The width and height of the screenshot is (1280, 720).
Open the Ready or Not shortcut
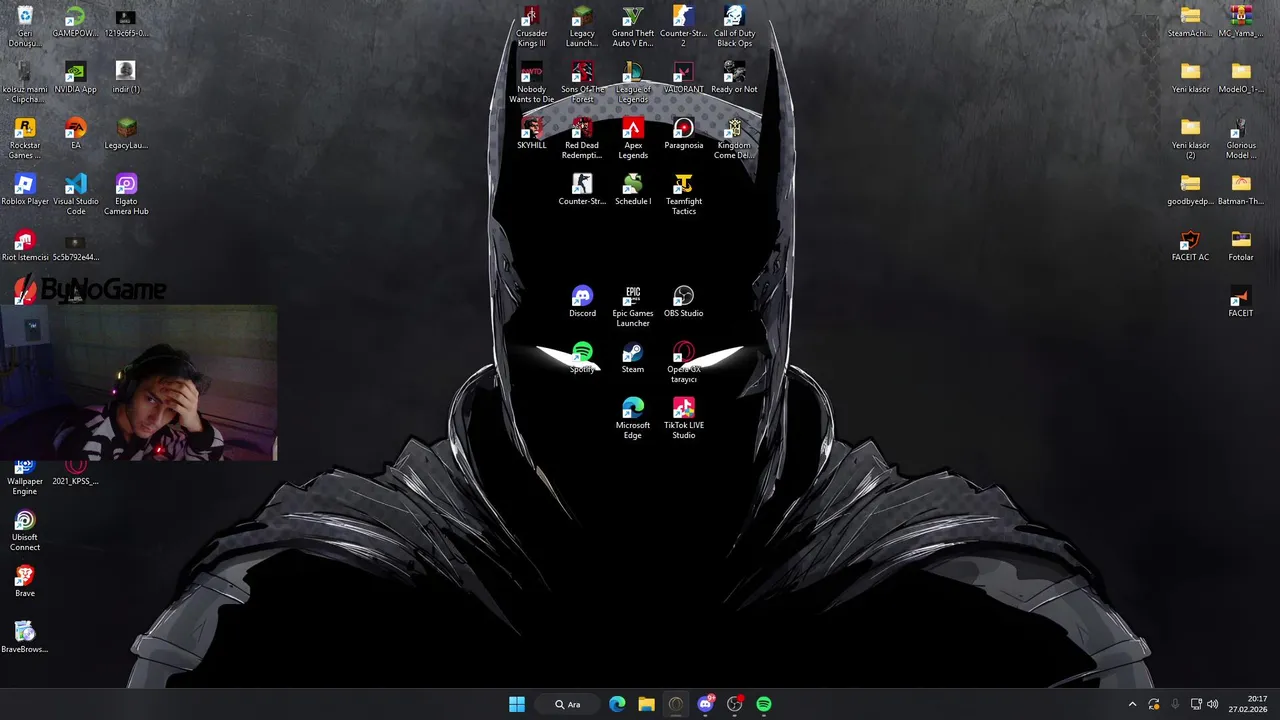tap(734, 77)
